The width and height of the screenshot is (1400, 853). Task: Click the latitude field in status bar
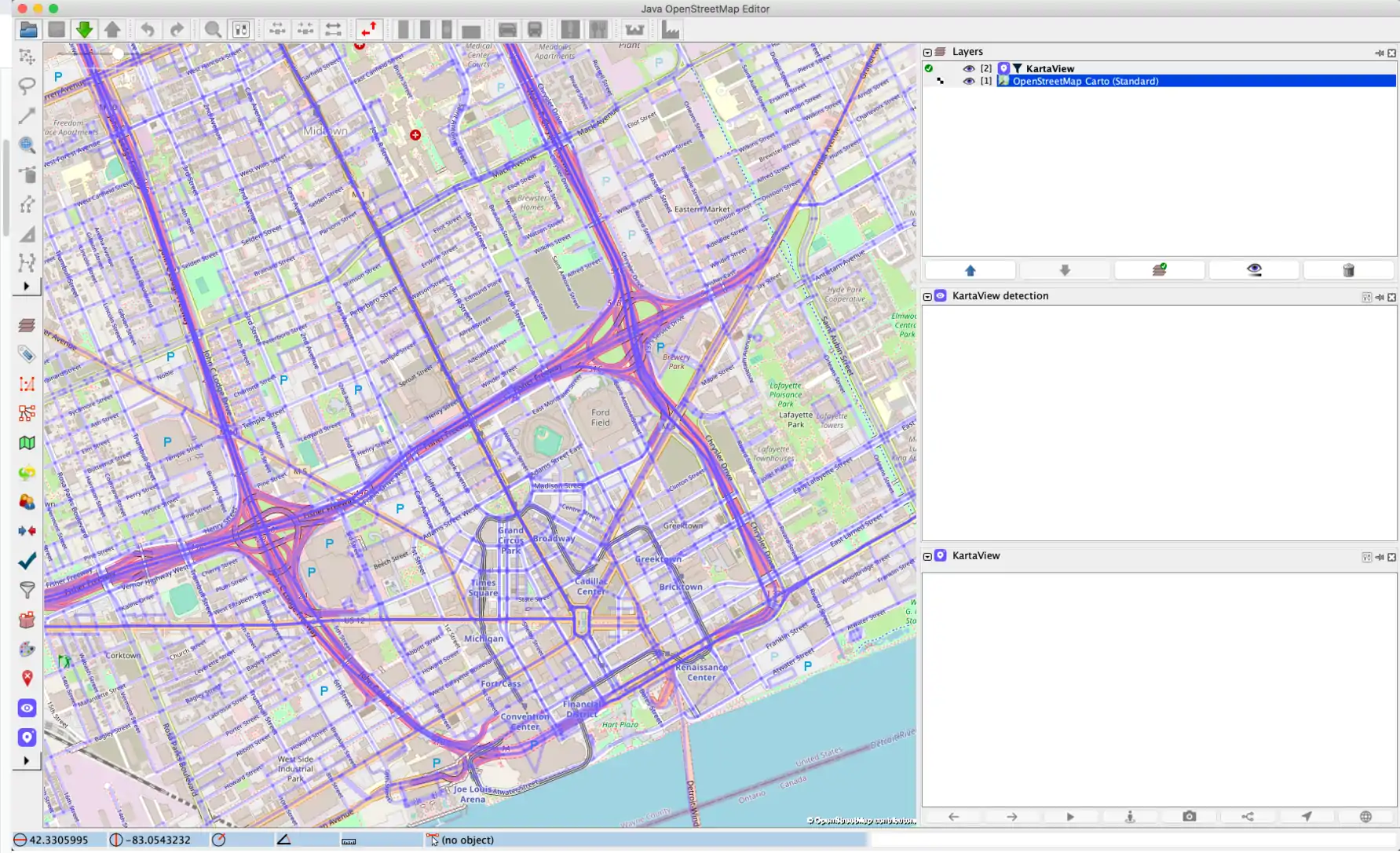tap(59, 840)
